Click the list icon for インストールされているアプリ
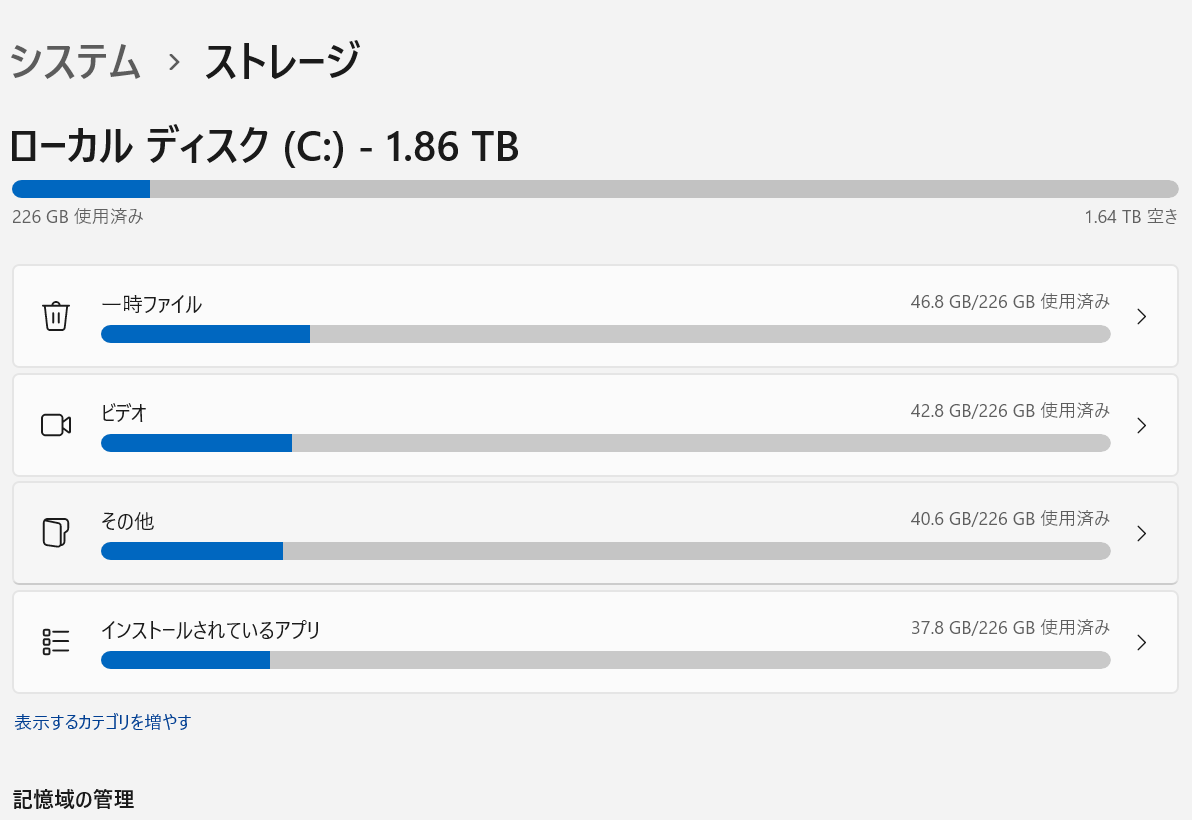This screenshot has height=820, width=1192. pos(55,641)
